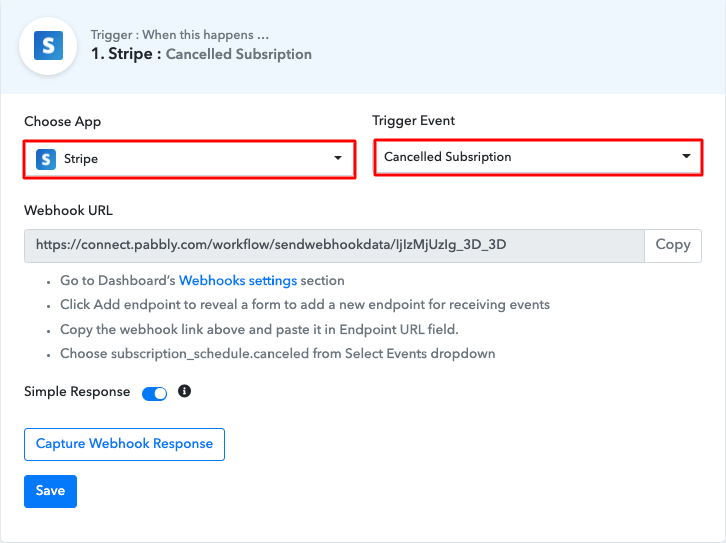Toggle the Simple Response switch
The width and height of the screenshot is (726, 543).
click(155, 393)
